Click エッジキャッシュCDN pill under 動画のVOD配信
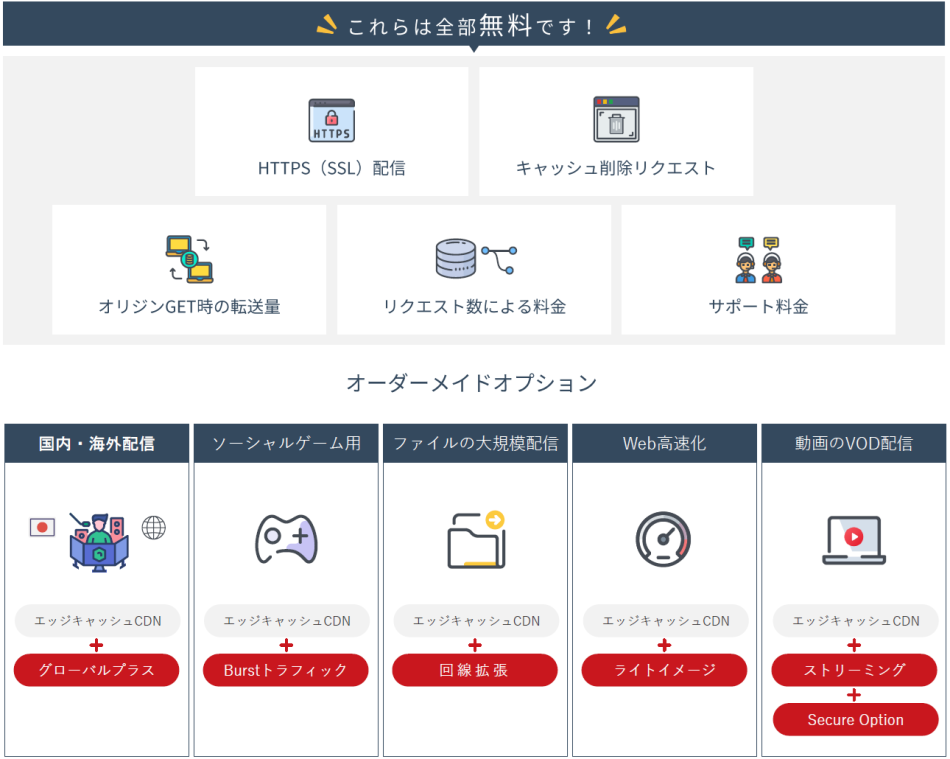This screenshot has height=759, width=950. pyautogui.click(x=855, y=621)
